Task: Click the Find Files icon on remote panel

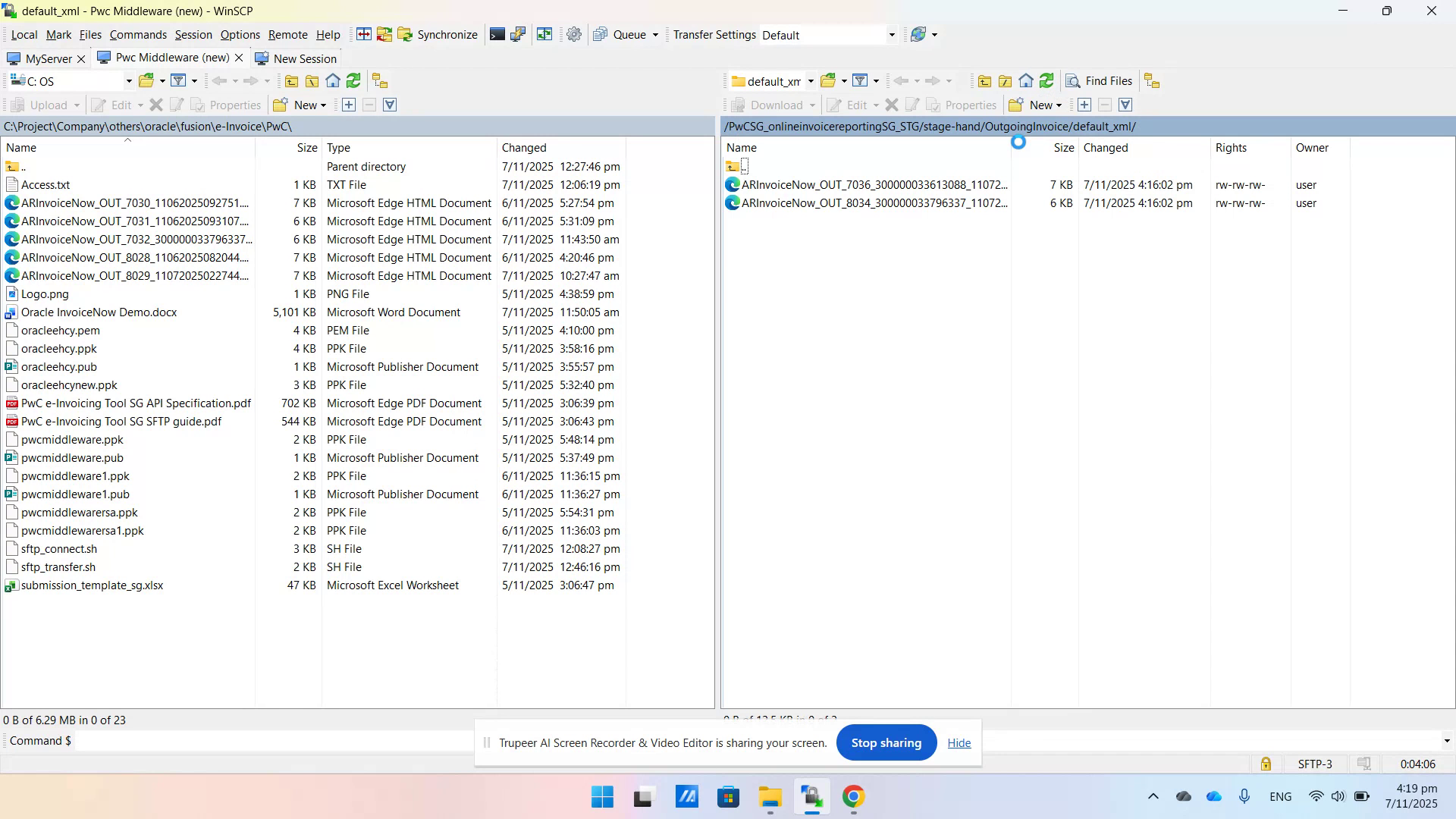Action: click(1074, 80)
